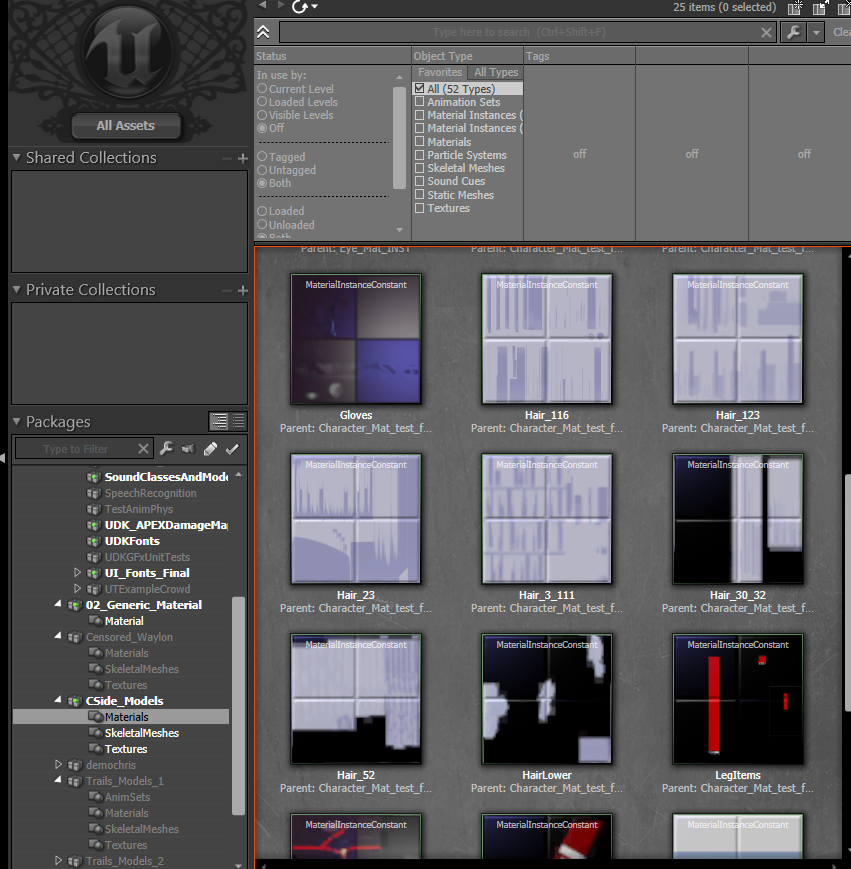Click the back navigation arrow icon
The height and width of the screenshot is (869, 851).
(263, 5)
